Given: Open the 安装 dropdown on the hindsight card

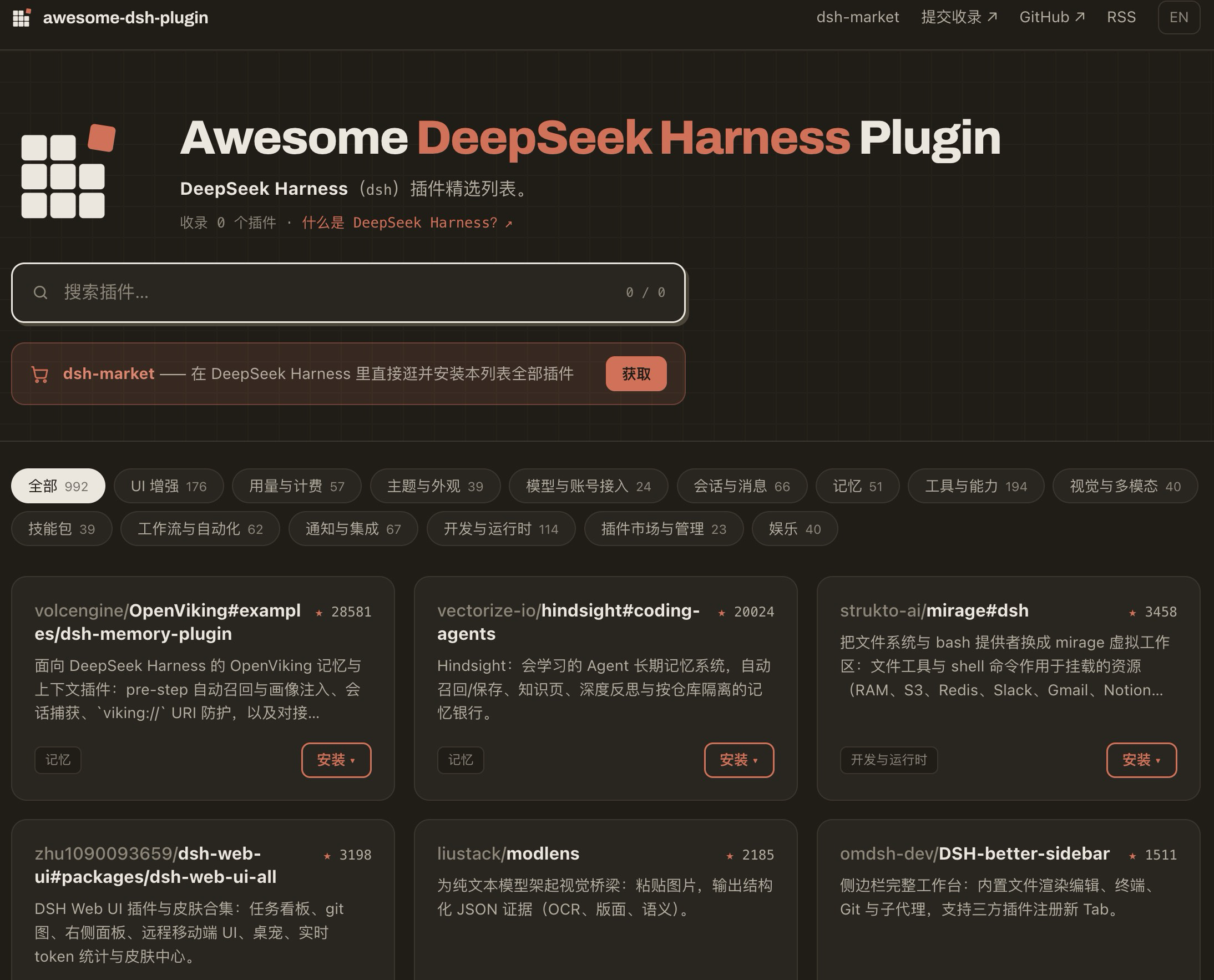Looking at the screenshot, I should (739, 760).
